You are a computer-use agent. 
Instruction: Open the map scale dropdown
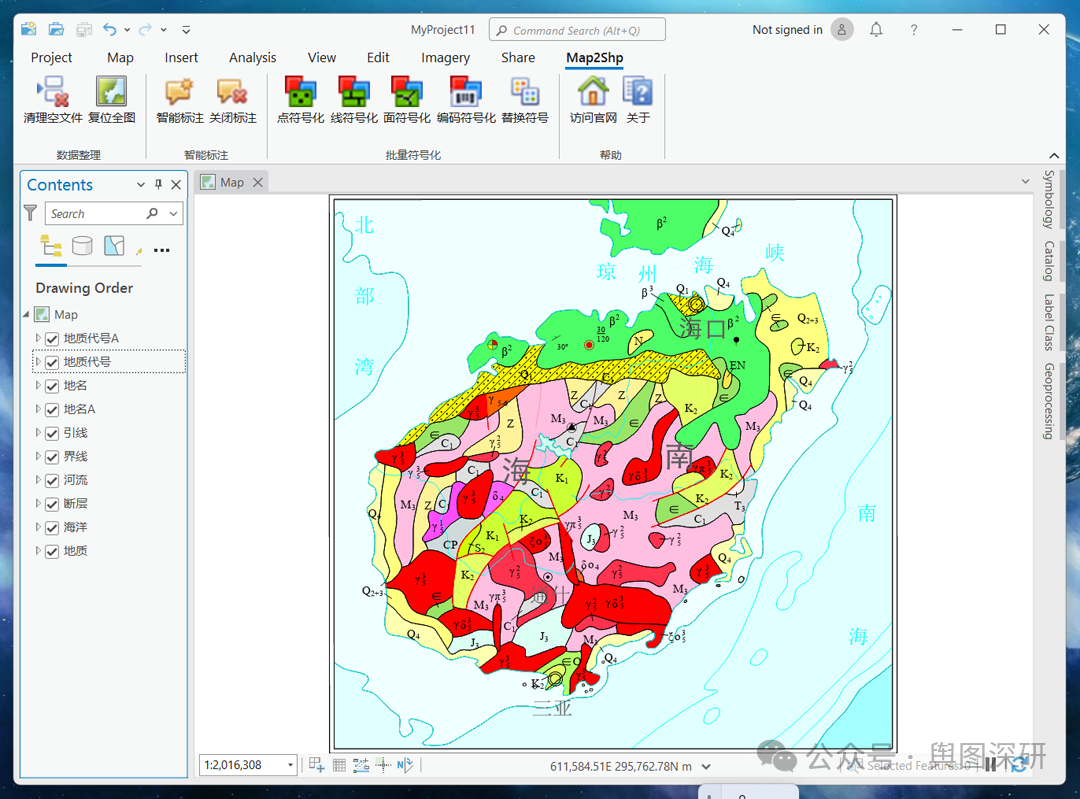pyautogui.click(x=291, y=765)
